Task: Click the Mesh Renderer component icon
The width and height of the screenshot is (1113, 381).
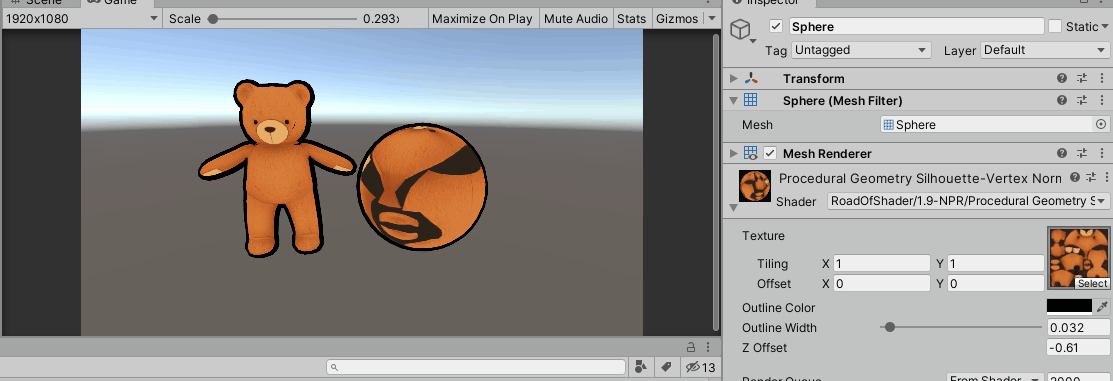Action: [x=750, y=153]
